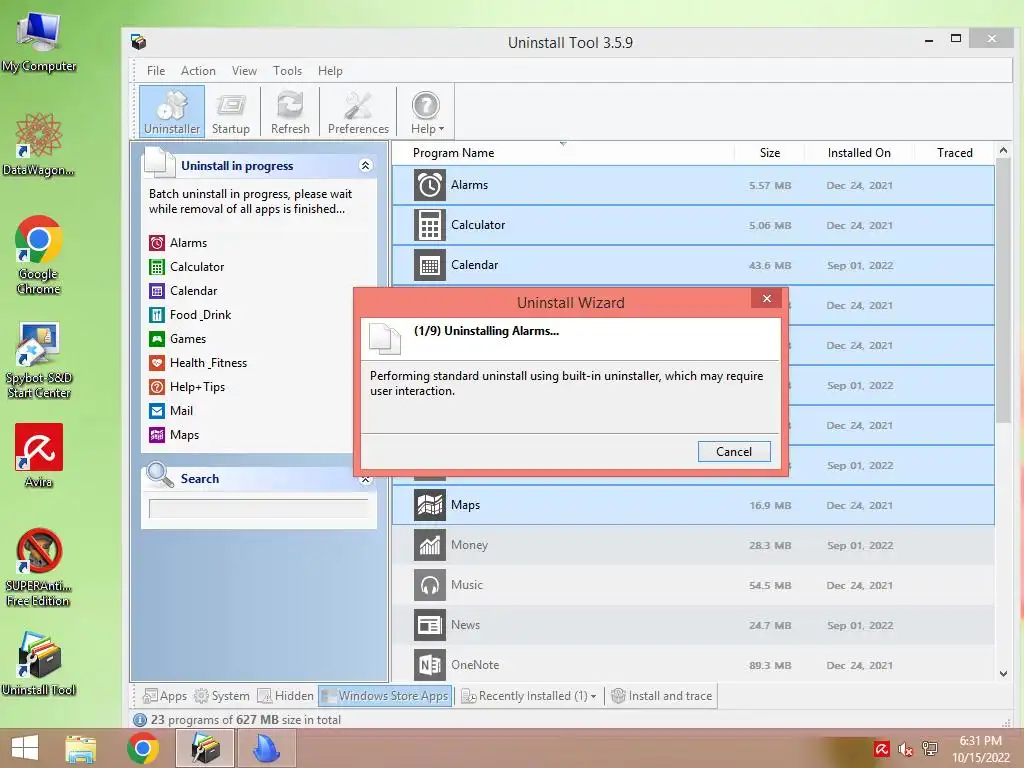Click the Search input field
This screenshot has width=1024, height=768.
coord(259,508)
